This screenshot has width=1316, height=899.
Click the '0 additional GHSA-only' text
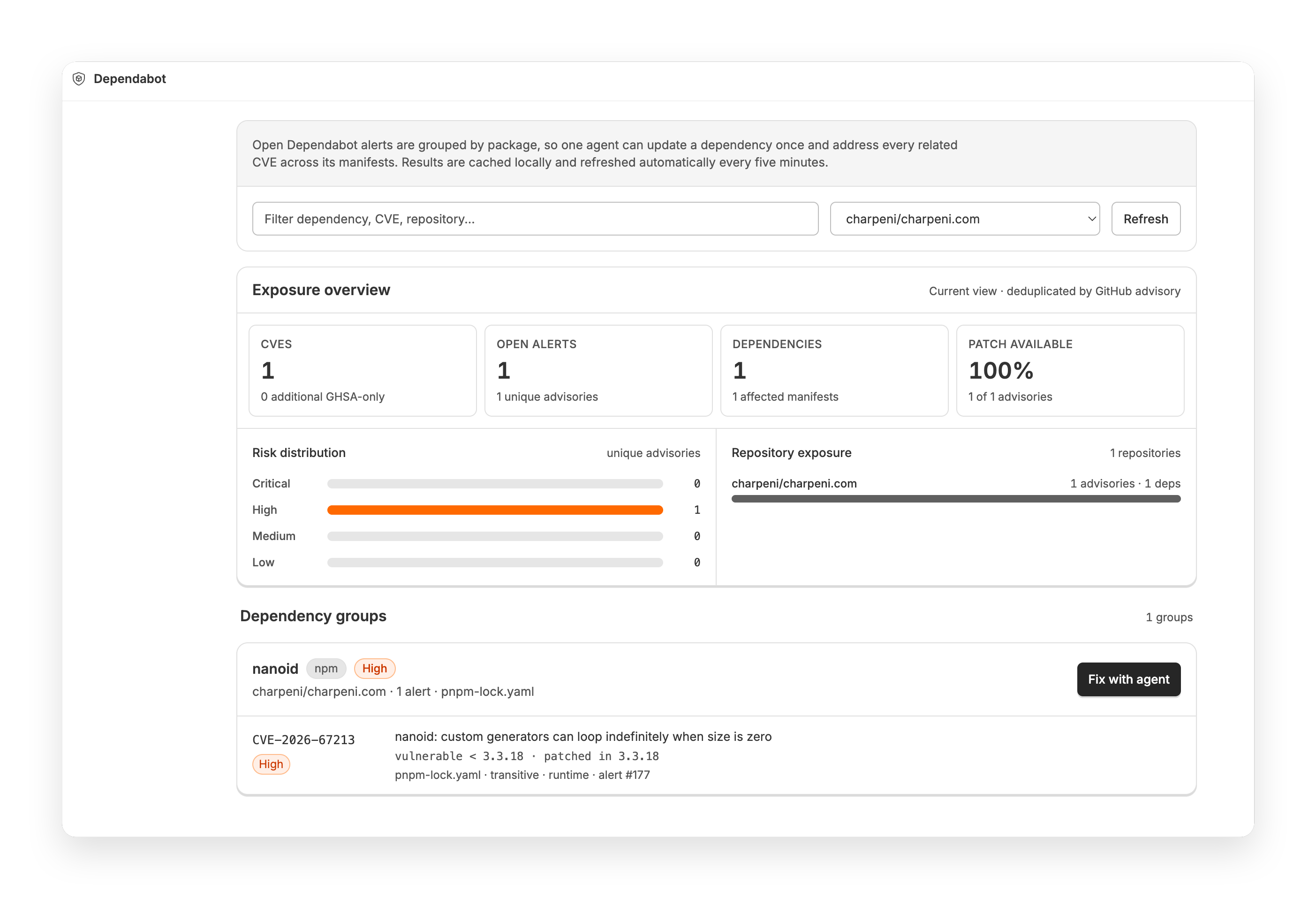coord(323,396)
